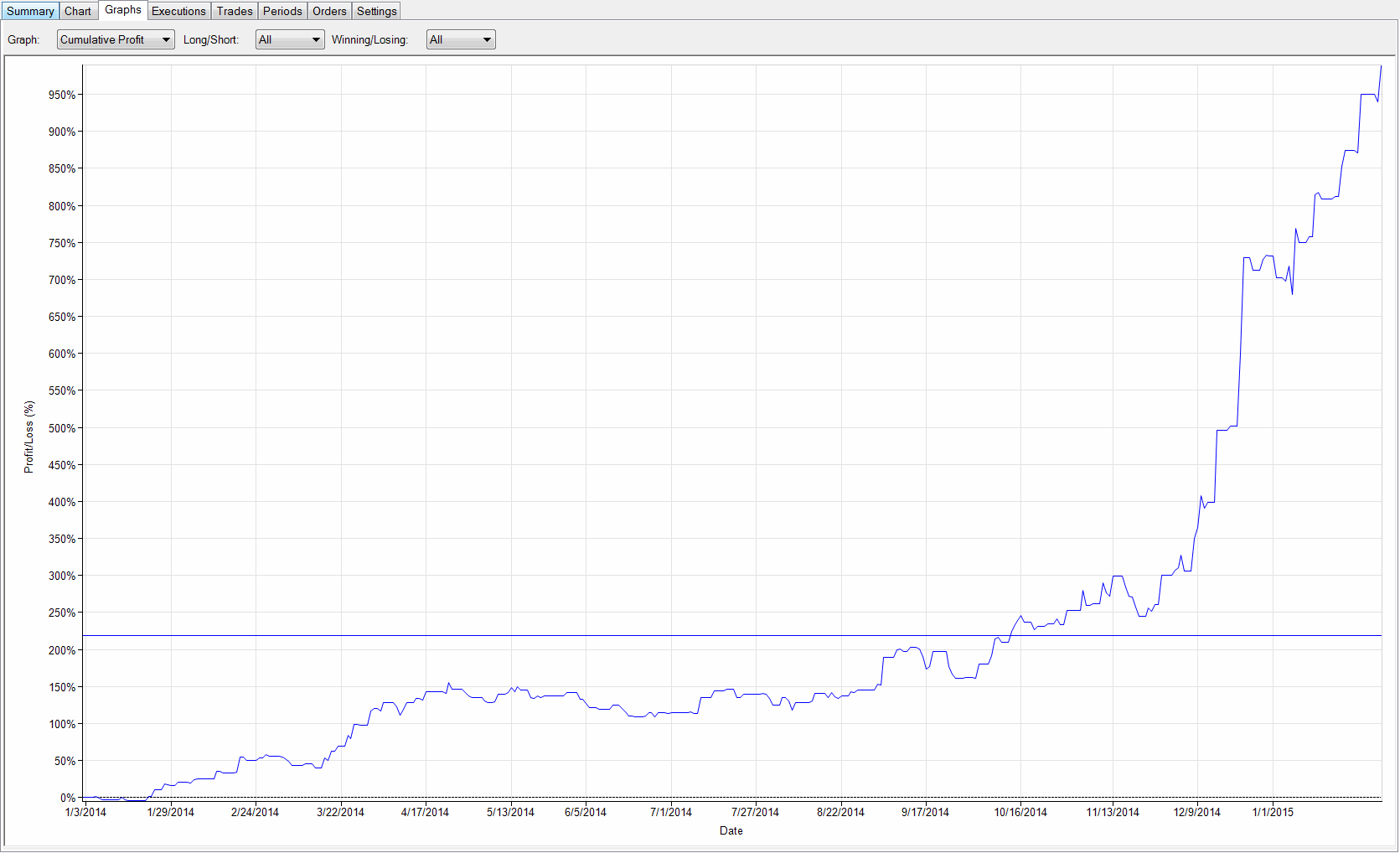Click the Date axis title
This screenshot has width=1400, height=853.
[731, 830]
